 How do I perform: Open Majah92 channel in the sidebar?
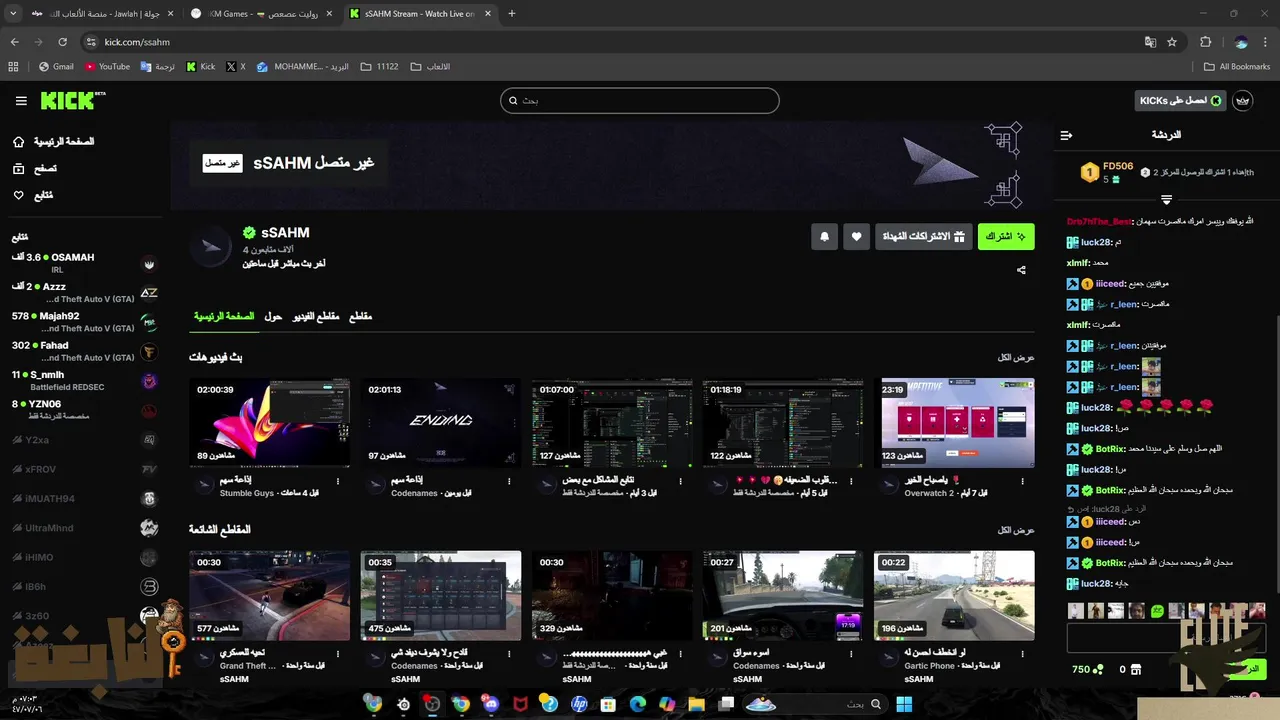[85, 322]
